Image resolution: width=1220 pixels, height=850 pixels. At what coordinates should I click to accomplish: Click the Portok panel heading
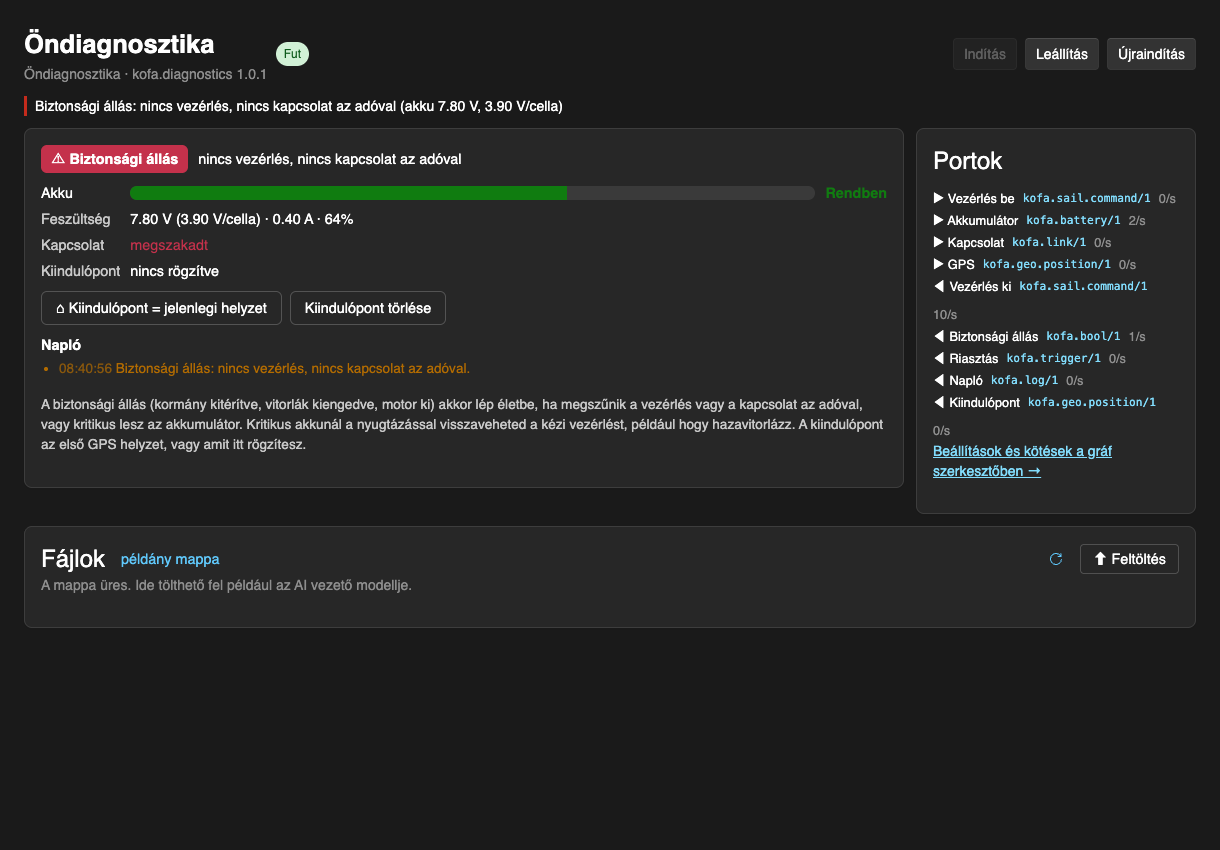pos(968,161)
